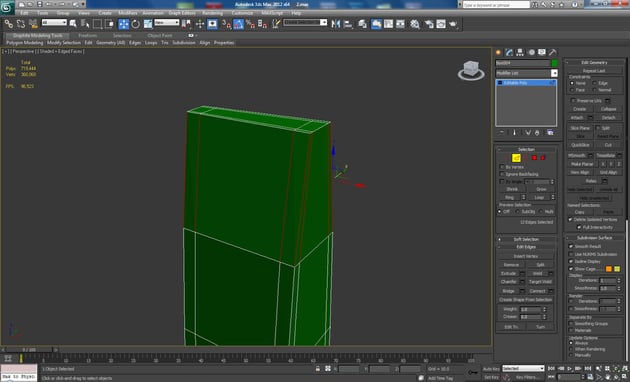Viewport: 630px width, 382px height.
Task: Enable Use NURMS Subdivision checkbox
Action: 571,254
